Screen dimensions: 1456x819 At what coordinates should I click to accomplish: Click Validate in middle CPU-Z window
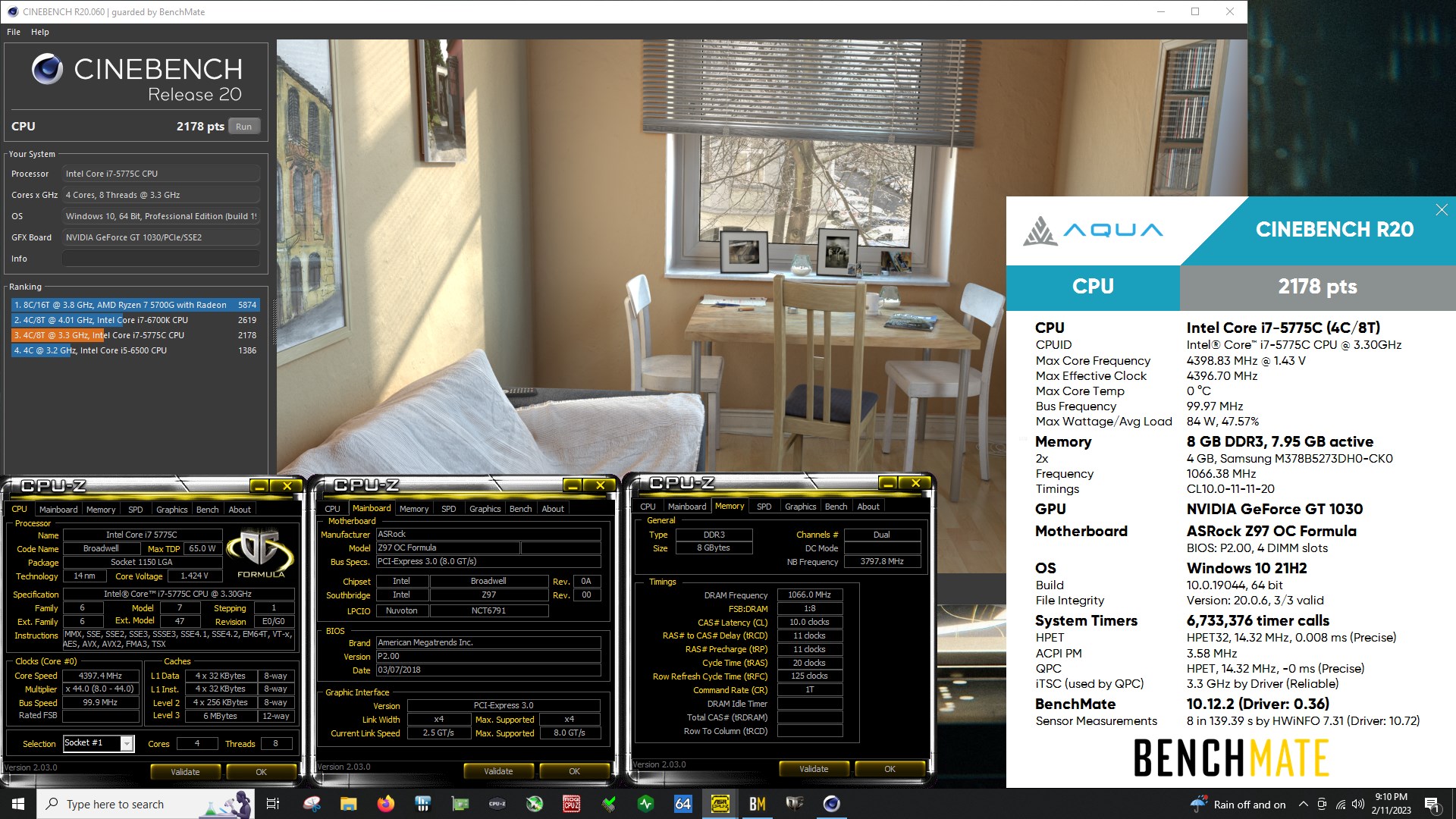pos(498,771)
